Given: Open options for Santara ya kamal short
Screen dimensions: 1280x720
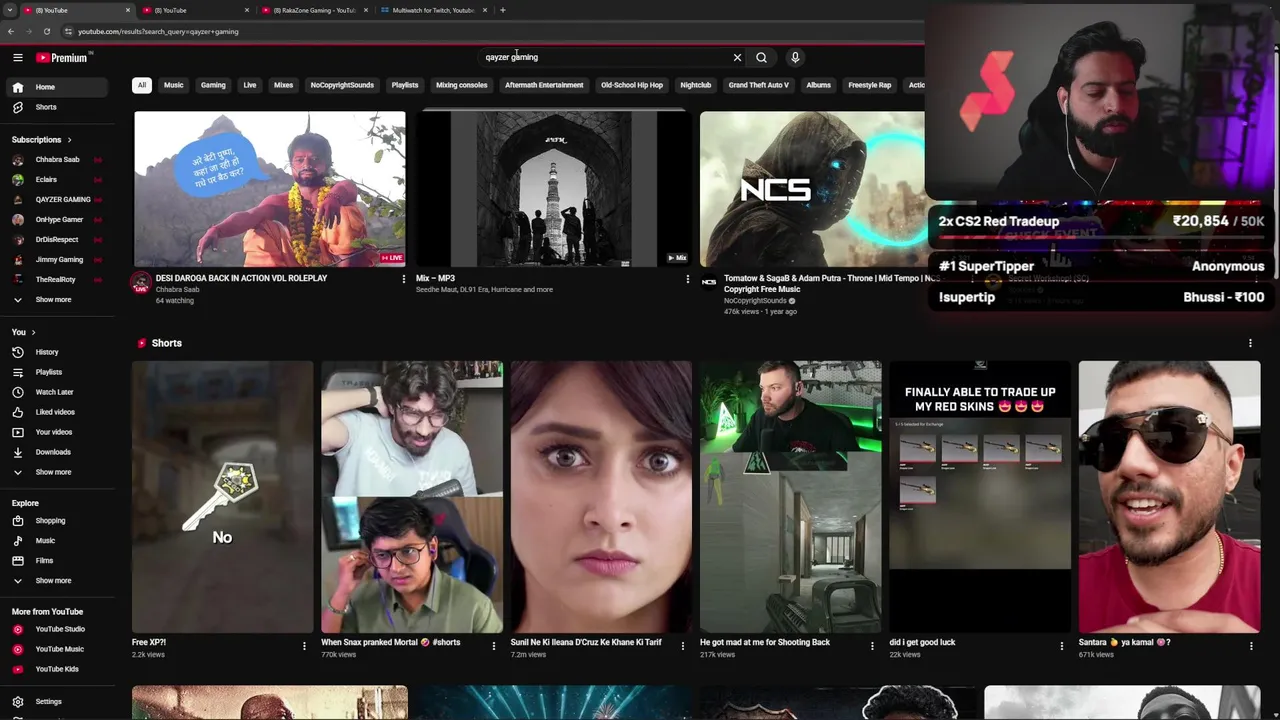Looking at the screenshot, I should [x=1251, y=646].
